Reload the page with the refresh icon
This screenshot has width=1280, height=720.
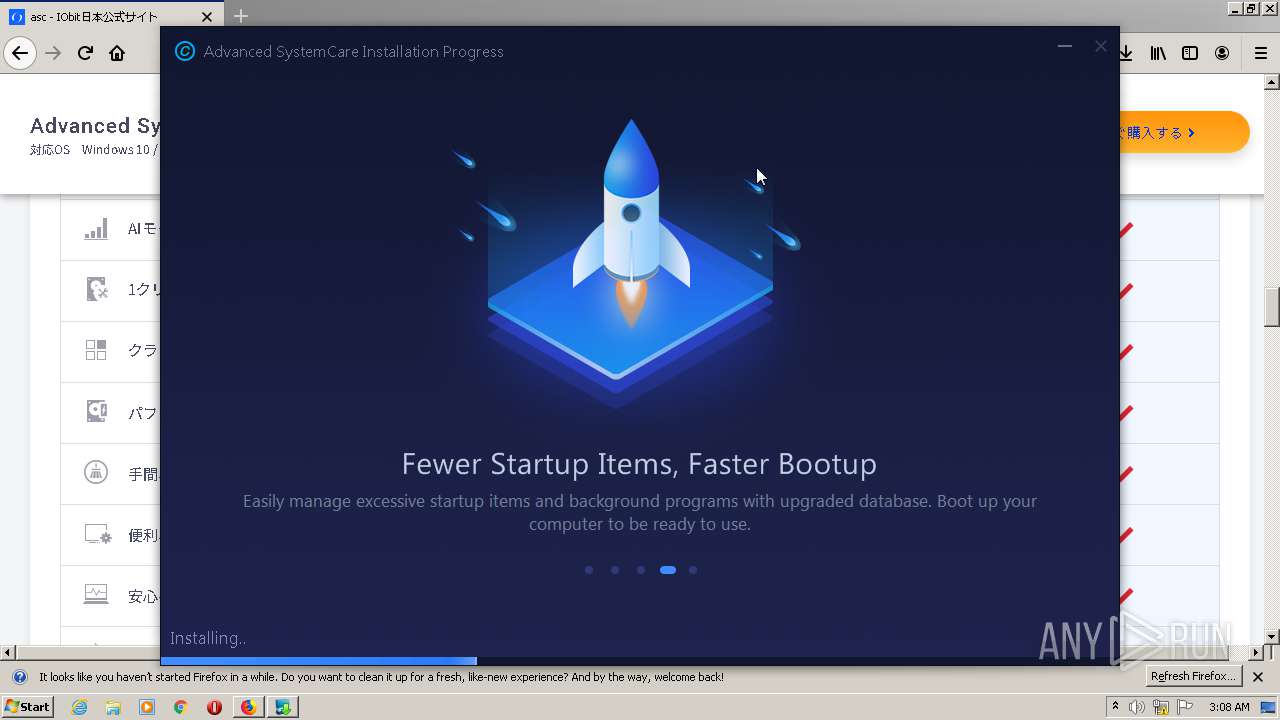click(85, 53)
